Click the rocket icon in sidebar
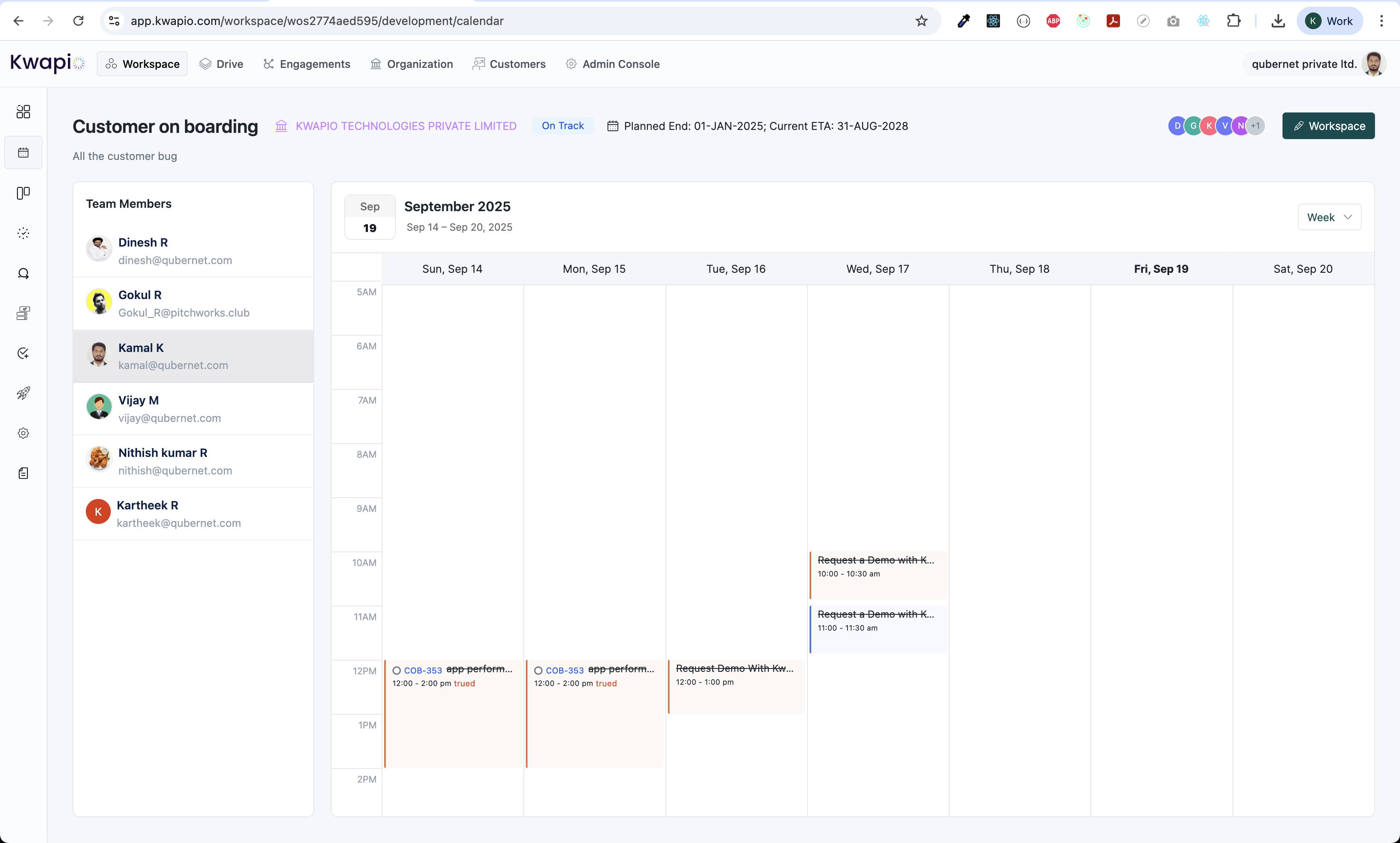This screenshot has height=843, width=1400. pos(23,393)
